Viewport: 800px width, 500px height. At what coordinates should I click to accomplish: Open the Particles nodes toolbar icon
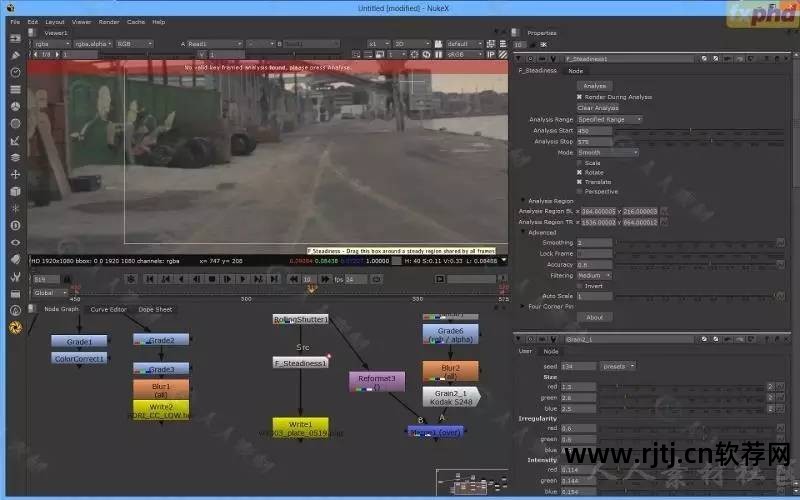15,208
